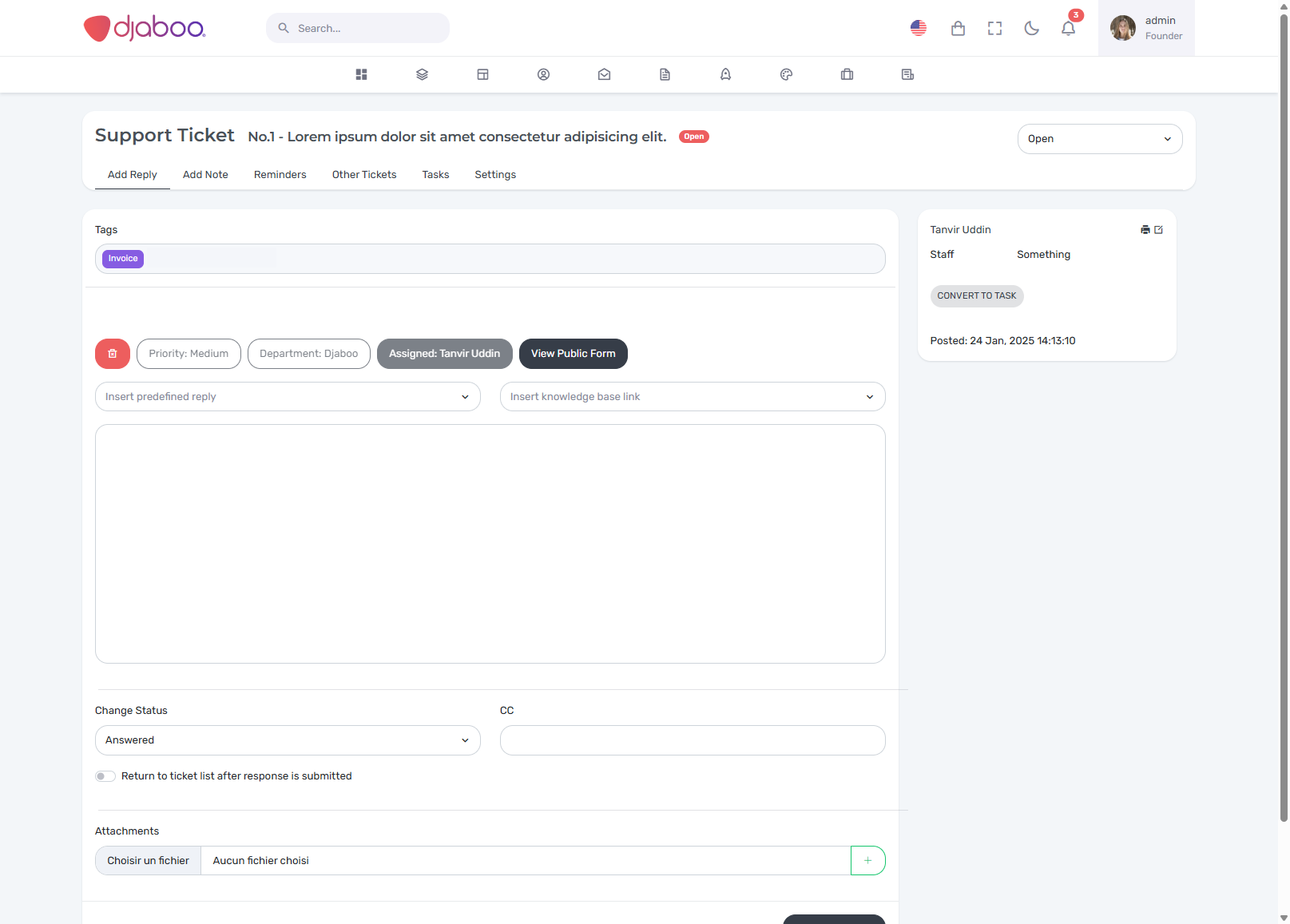
Task: Open the dashboard grid icon in navbar
Action: point(361,74)
